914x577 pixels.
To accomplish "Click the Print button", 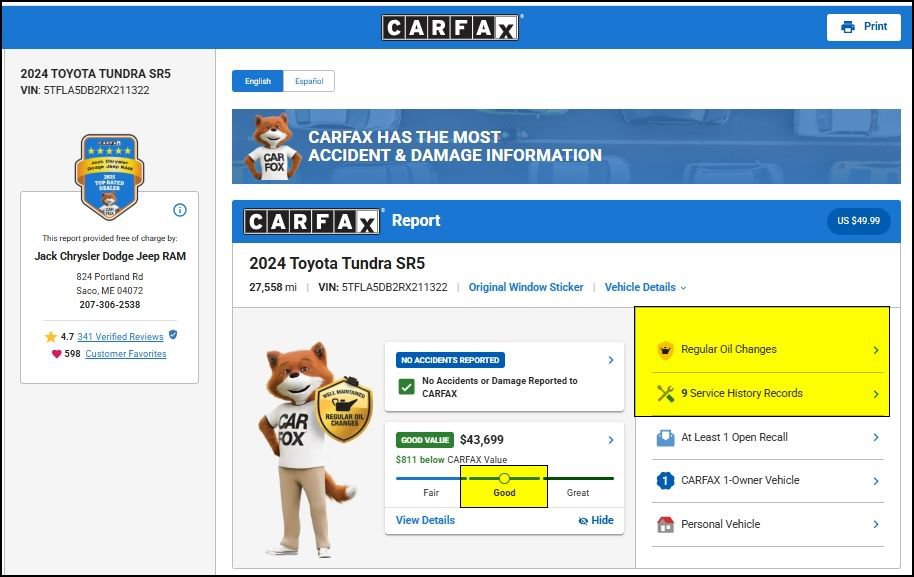I will [863, 27].
